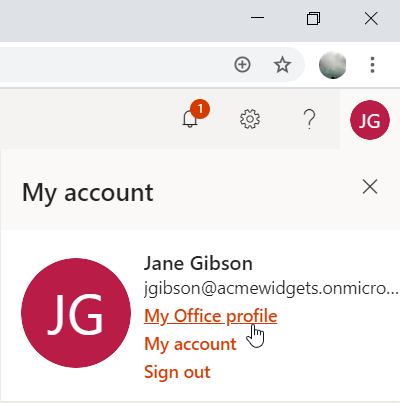Bookmark this page with the star icon

click(x=282, y=64)
